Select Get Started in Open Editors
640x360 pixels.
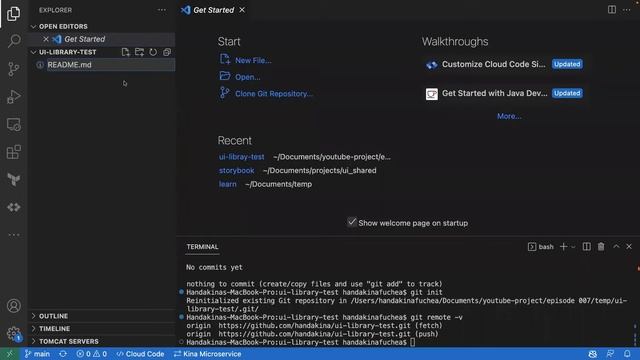click(x=102, y=39)
